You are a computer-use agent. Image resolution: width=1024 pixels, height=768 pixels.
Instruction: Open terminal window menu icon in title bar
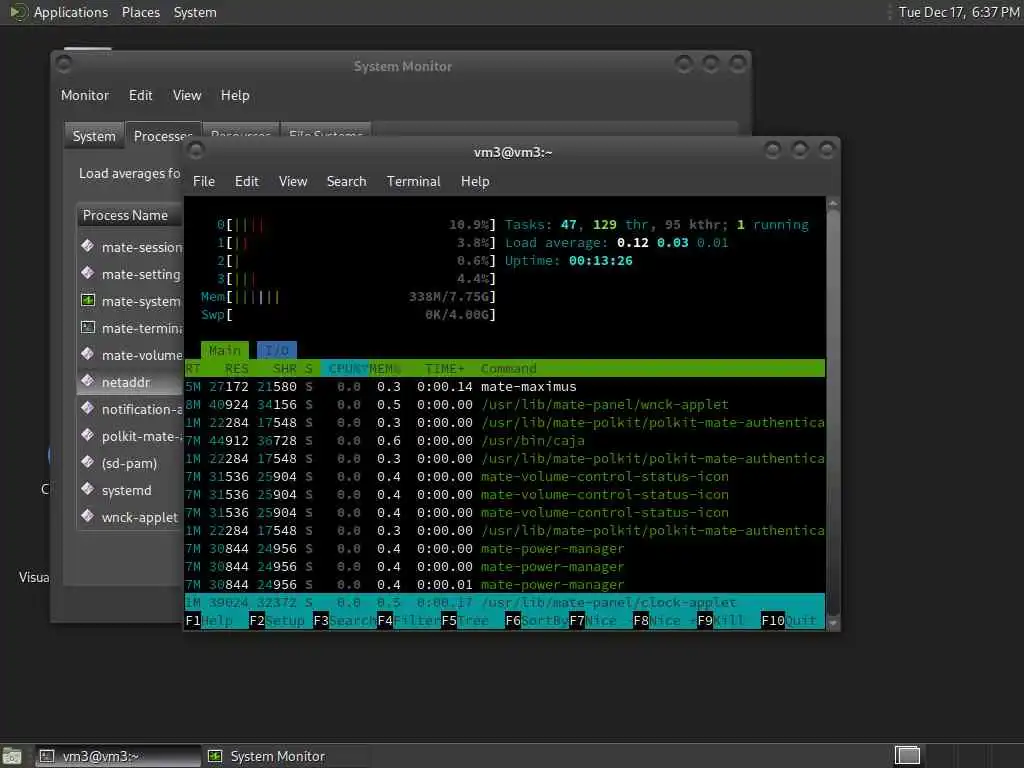pyautogui.click(x=195, y=151)
